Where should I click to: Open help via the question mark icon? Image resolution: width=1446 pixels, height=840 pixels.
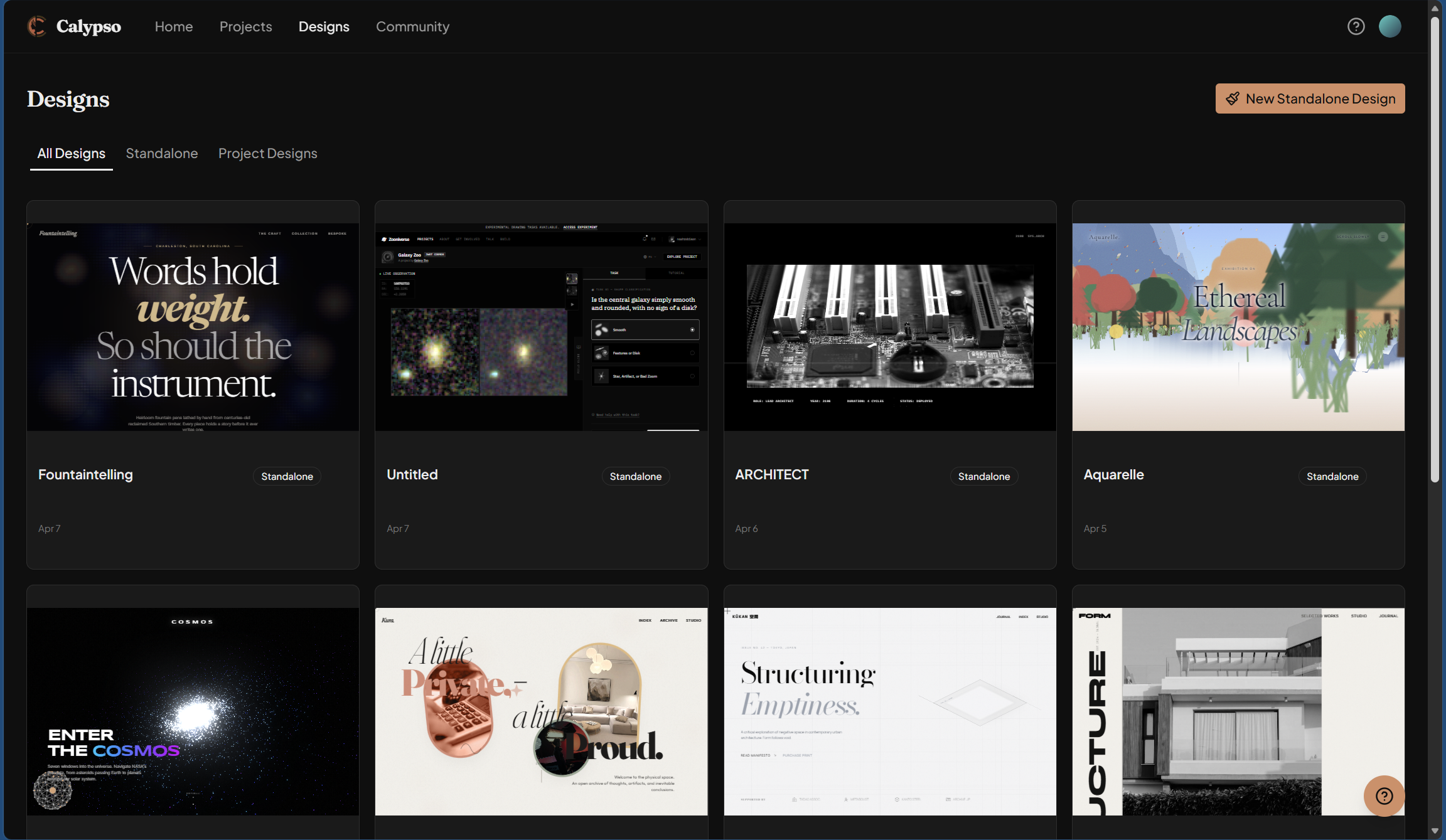1356,26
